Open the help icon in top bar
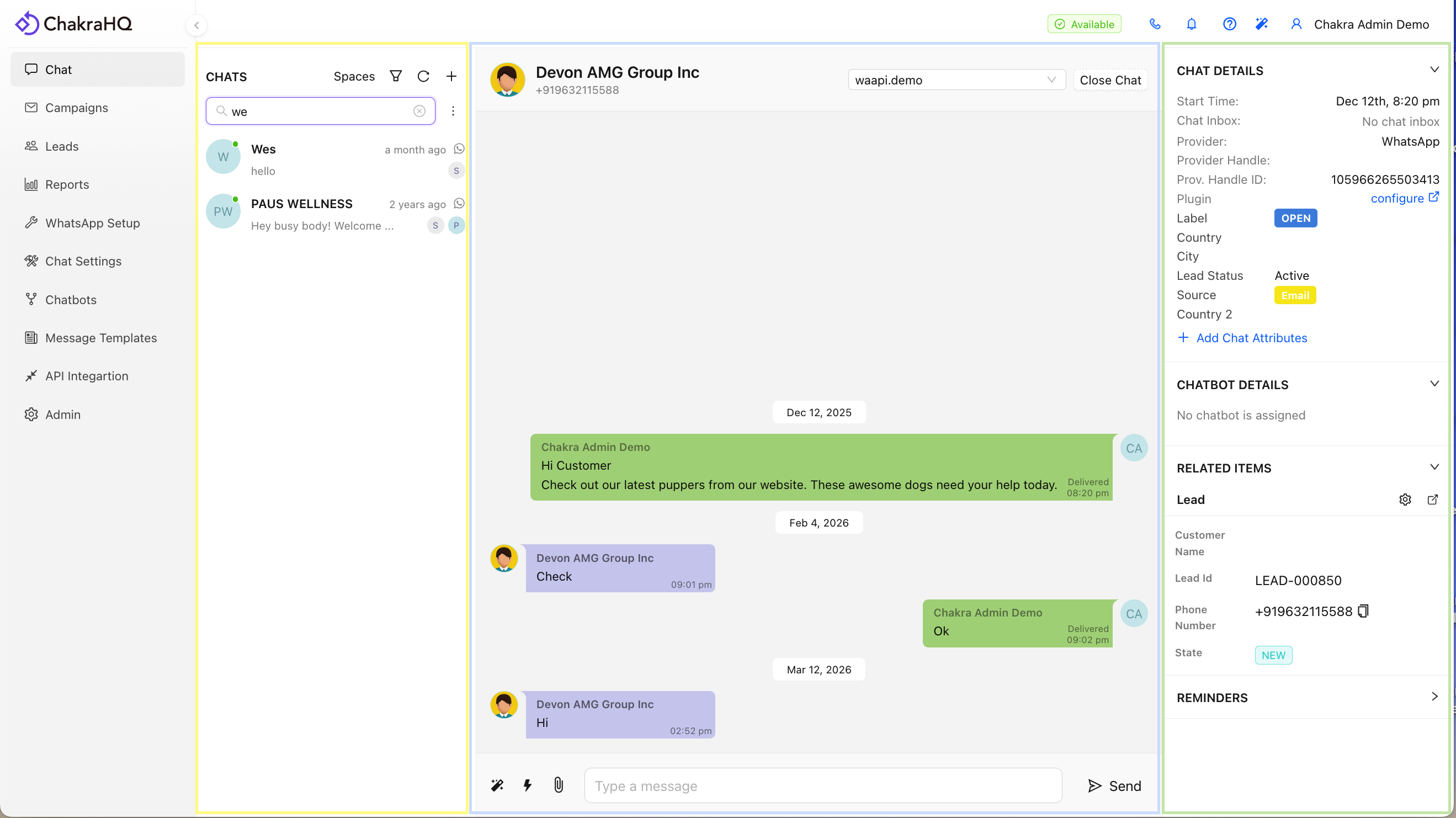Viewport: 1456px width, 818px height. [x=1229, y=24]
